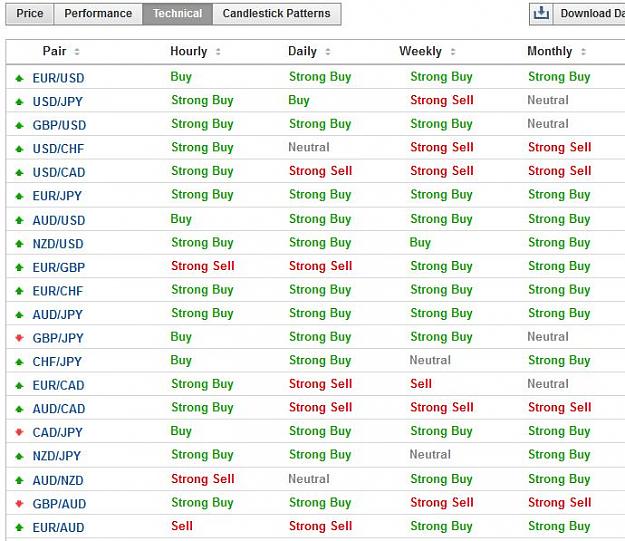Click the red down arrow beside GBP/JPY

coord(19,338)
